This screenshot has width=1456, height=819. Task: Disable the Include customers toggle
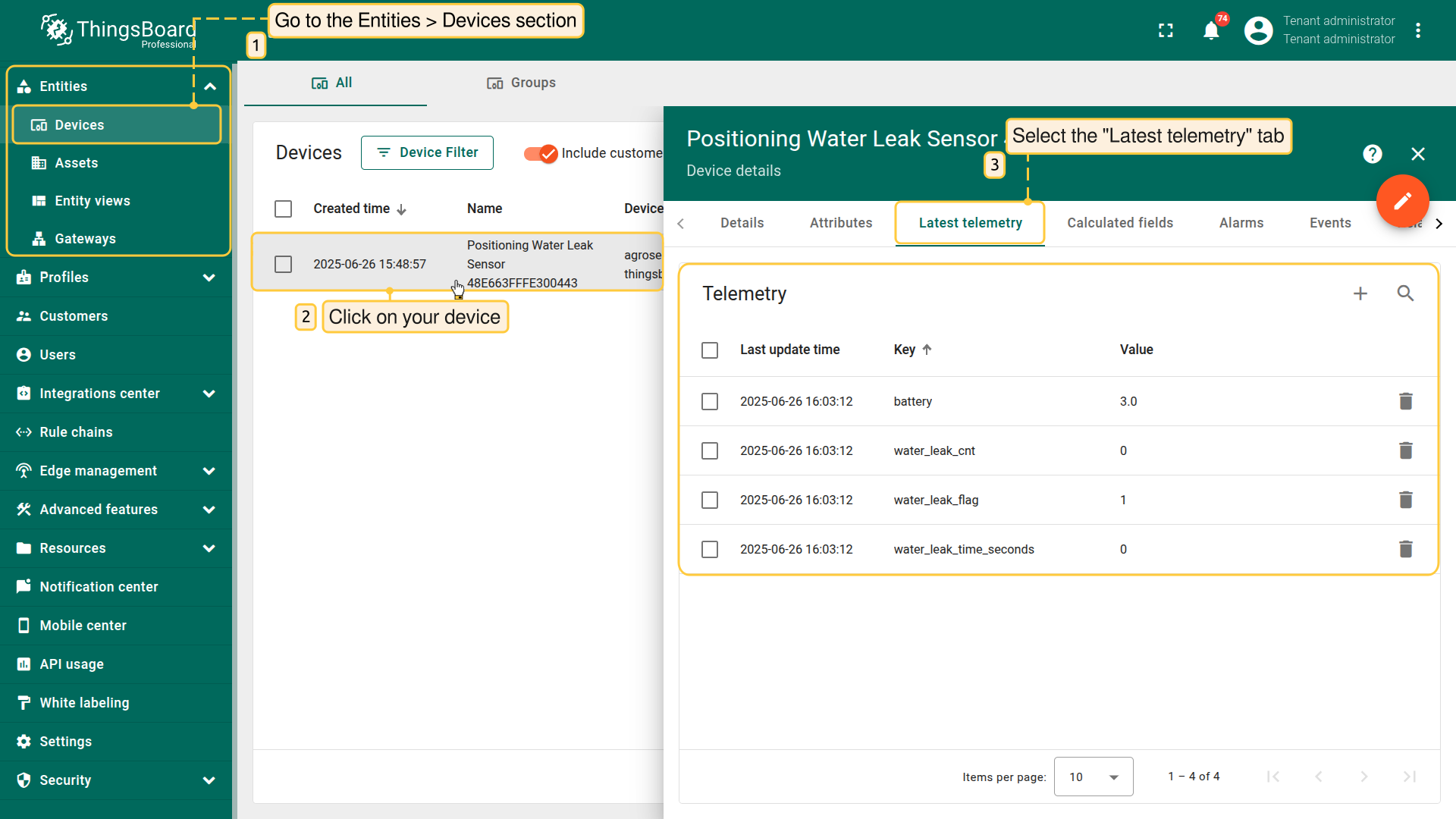[539, 154]
